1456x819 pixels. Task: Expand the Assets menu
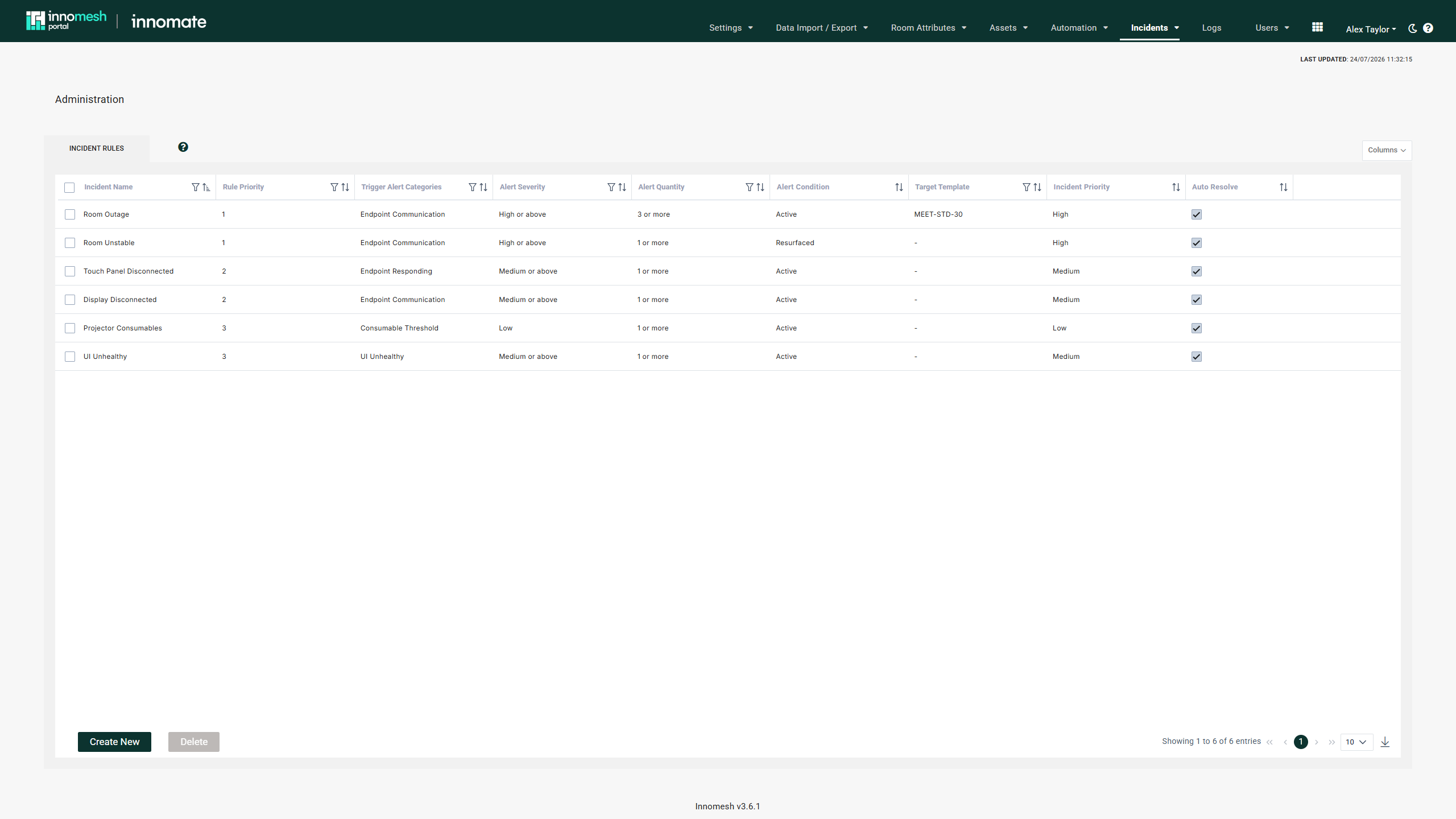click(x=1008, y=28)
